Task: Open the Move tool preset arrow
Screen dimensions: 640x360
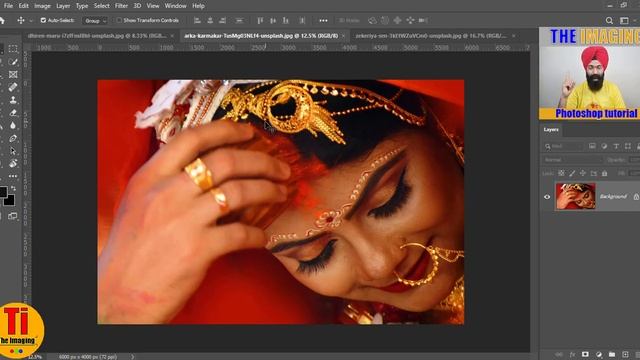Action: tap(31, 20)
